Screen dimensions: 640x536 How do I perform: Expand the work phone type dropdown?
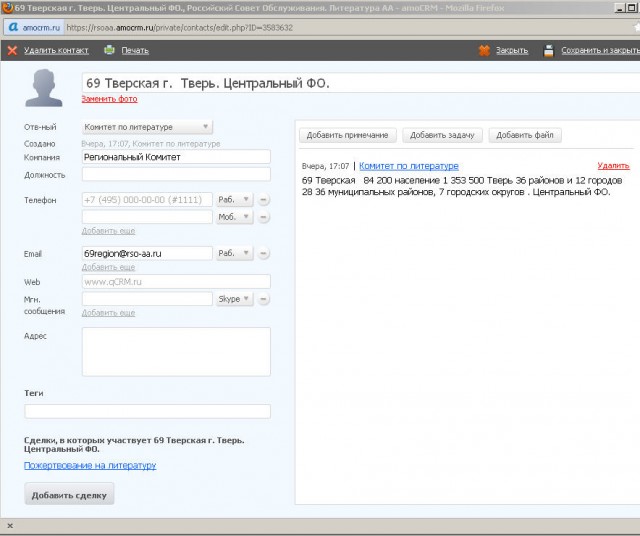click(234, 200)
